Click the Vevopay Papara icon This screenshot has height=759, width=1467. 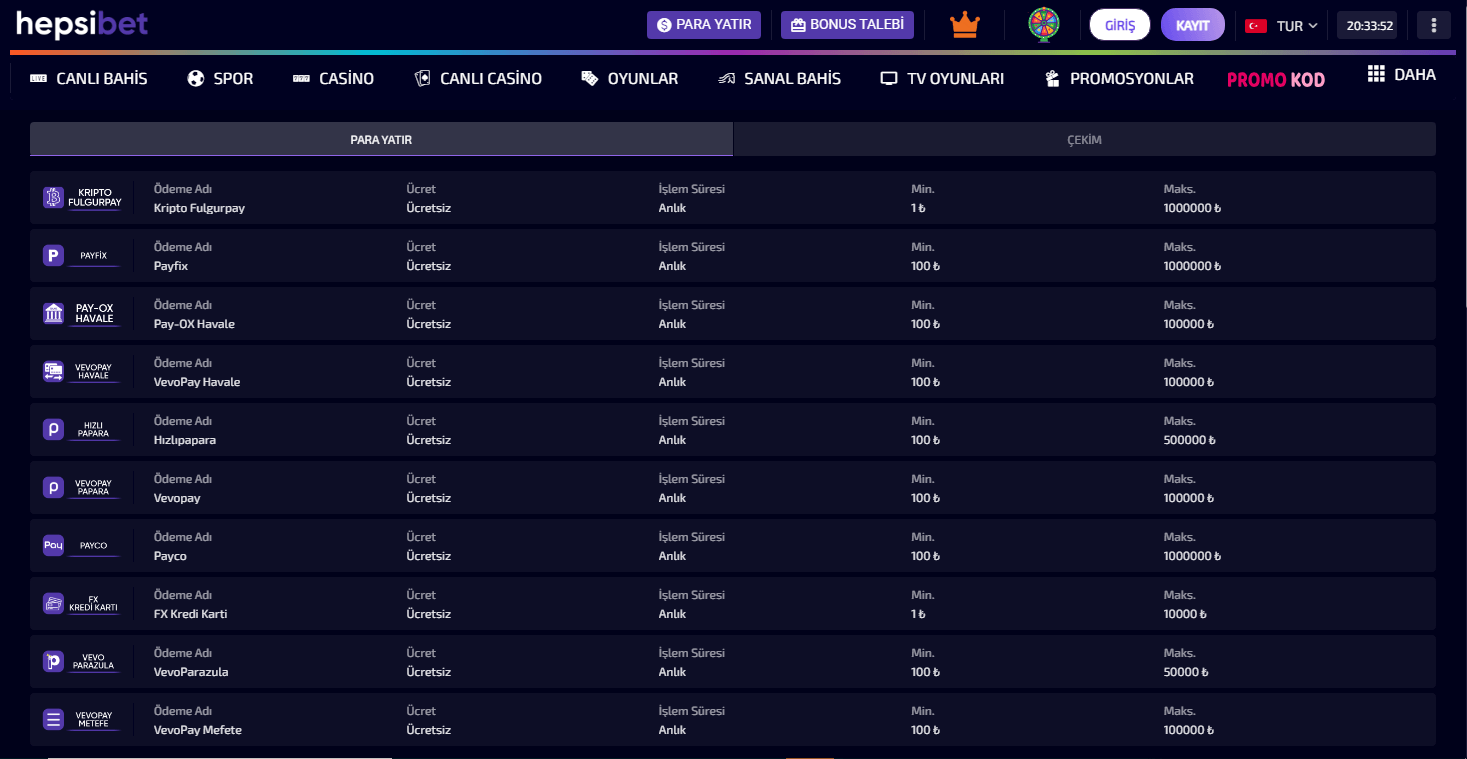click(x=53, y=488)
